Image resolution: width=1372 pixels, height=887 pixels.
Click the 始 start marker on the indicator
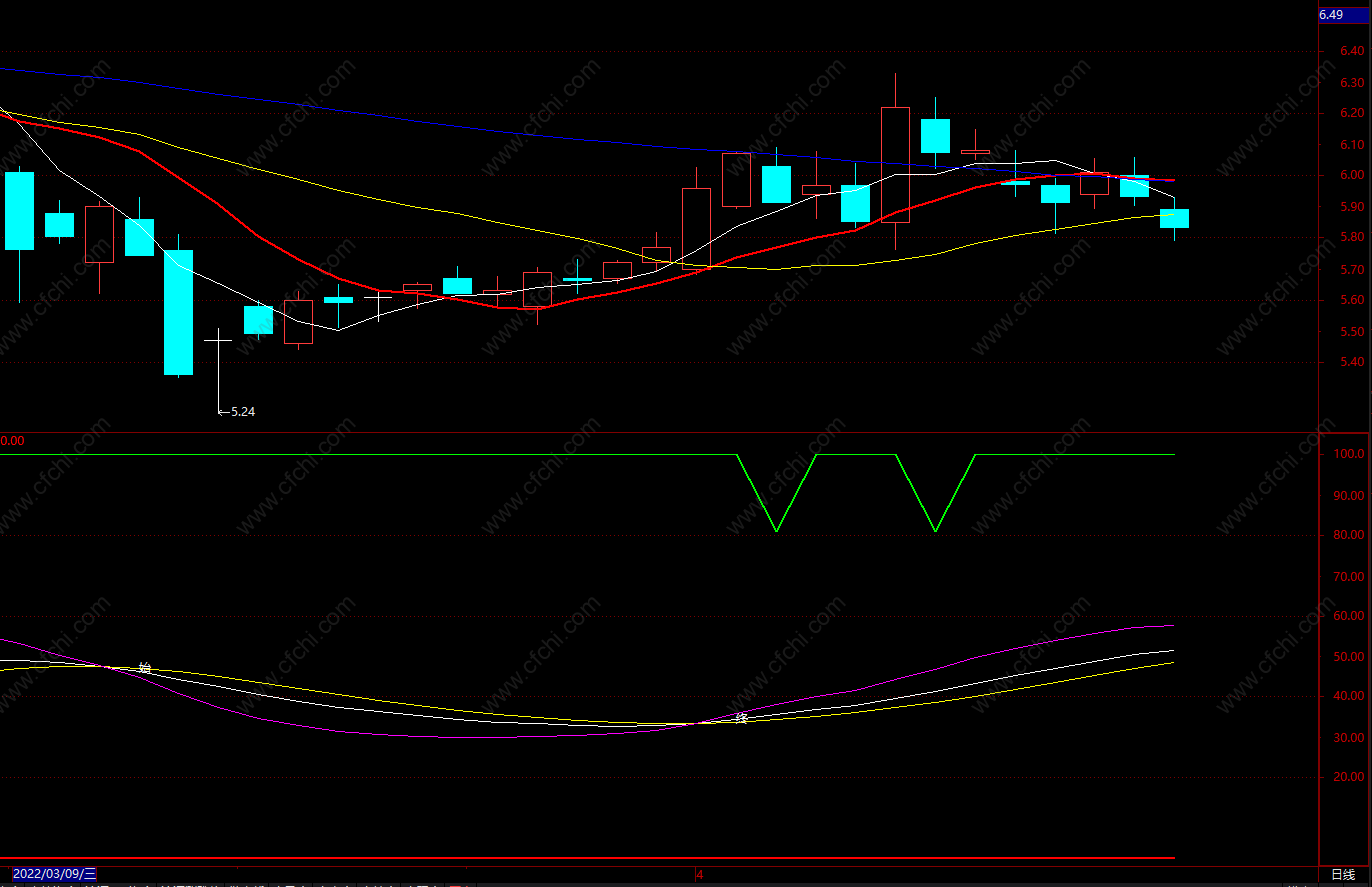(x=145, y=667)
